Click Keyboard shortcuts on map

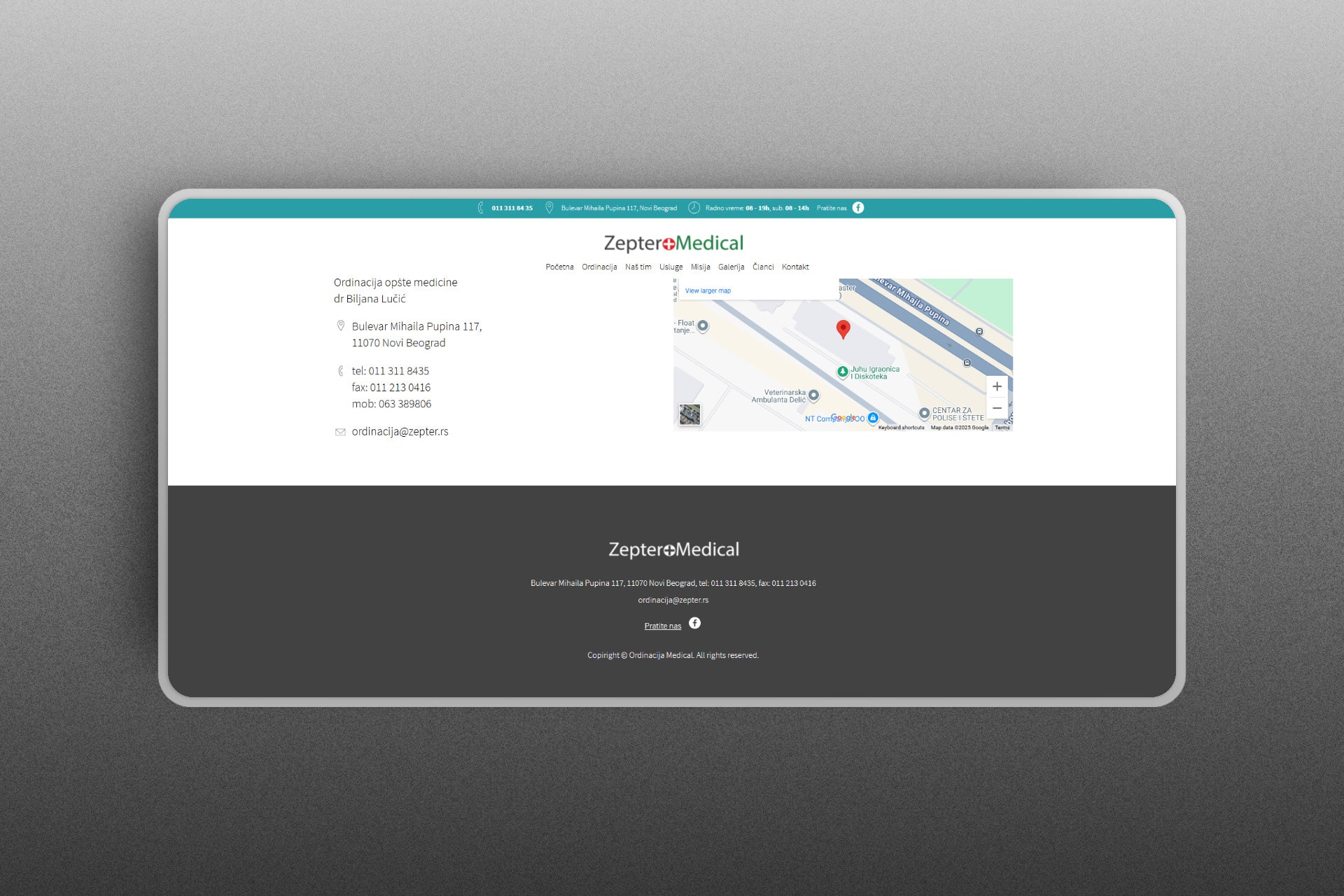pyautogui.click(x=901, y=427)
